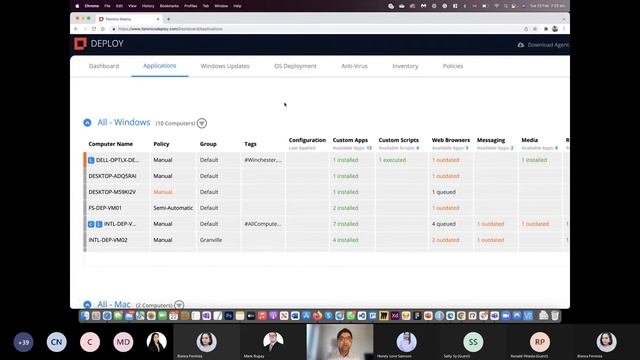The image size is (640, 360).
Task: Click the Web Browsers column header
Action: [x=451, y=140]
